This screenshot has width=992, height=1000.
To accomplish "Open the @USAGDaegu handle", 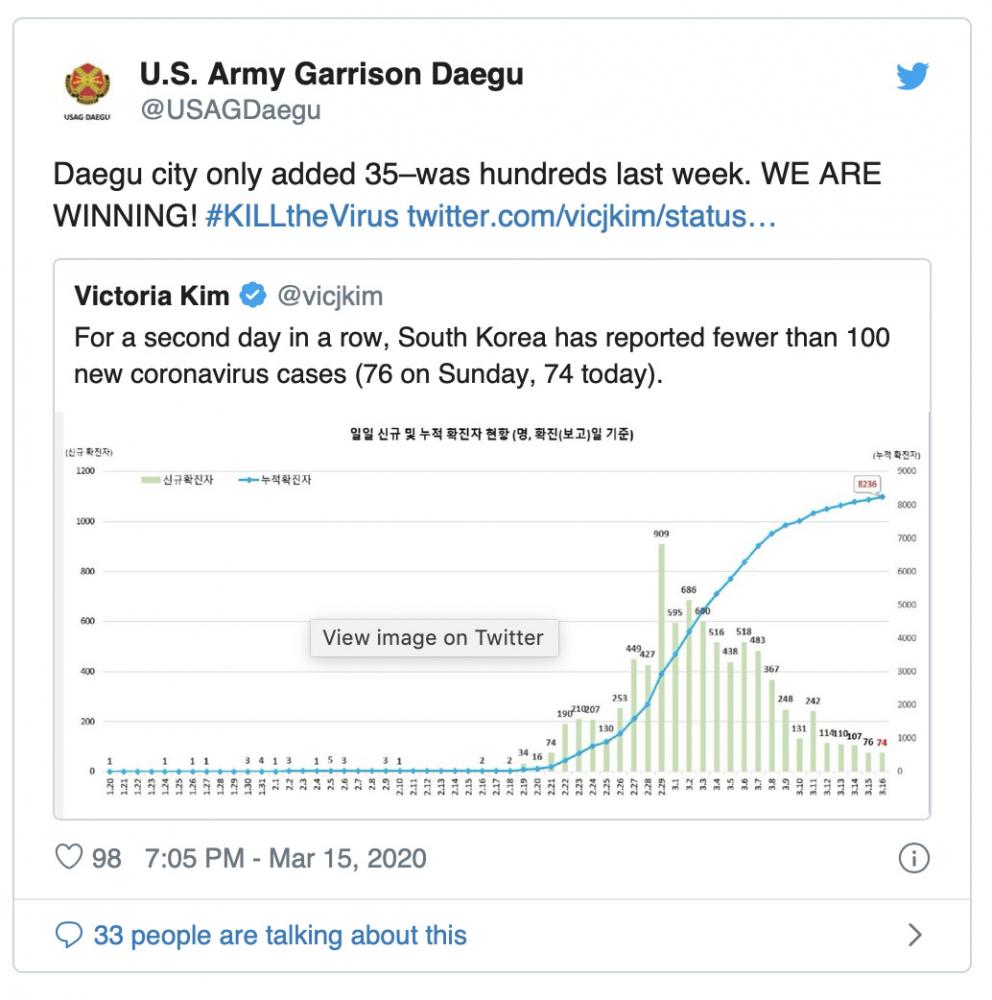I will pyautogui.click(x=230, y=110).
